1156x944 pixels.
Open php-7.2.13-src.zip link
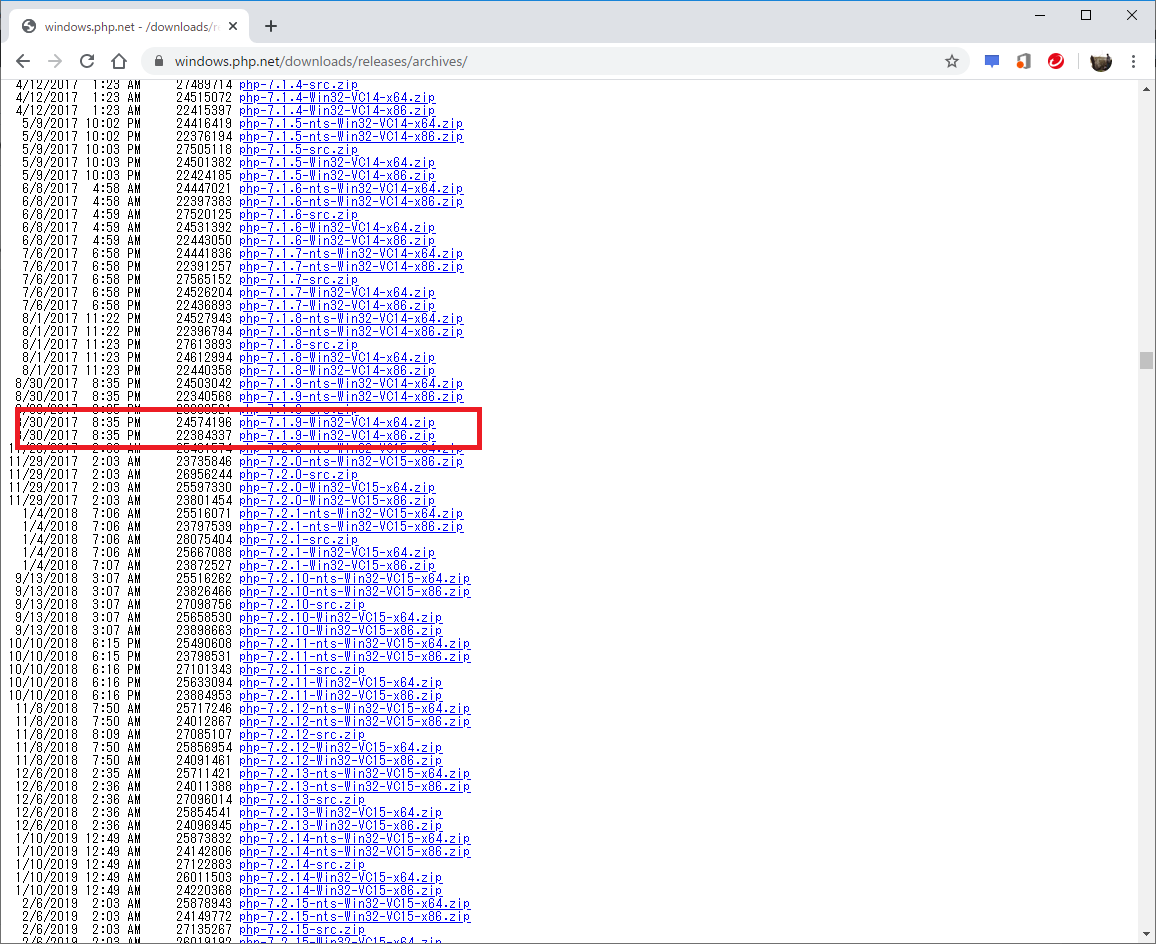(x=302, y=799)
